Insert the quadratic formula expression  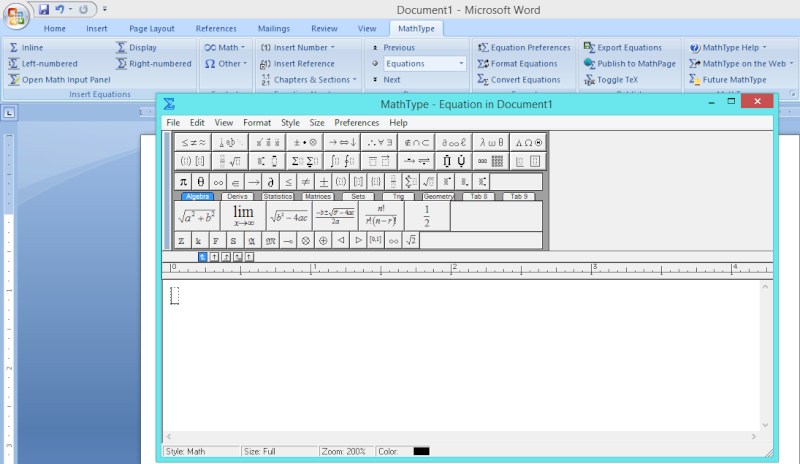[x=335, y=216]
